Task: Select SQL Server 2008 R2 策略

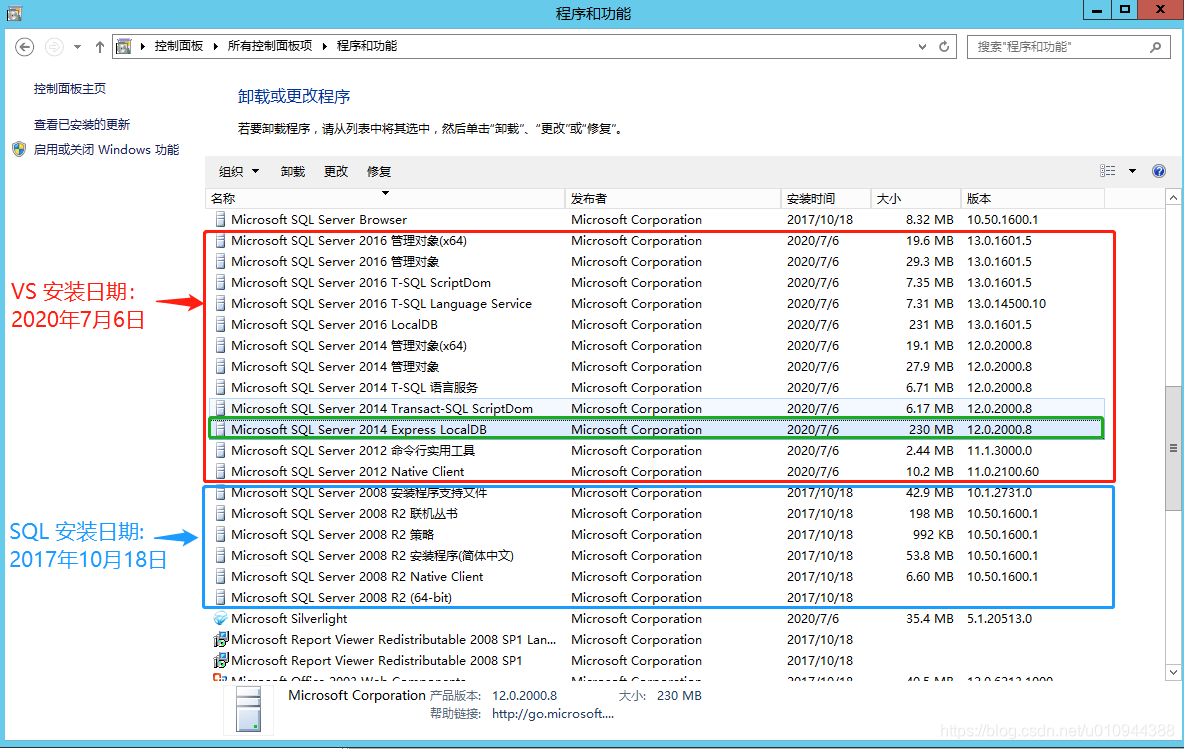Action: point(655,535)
